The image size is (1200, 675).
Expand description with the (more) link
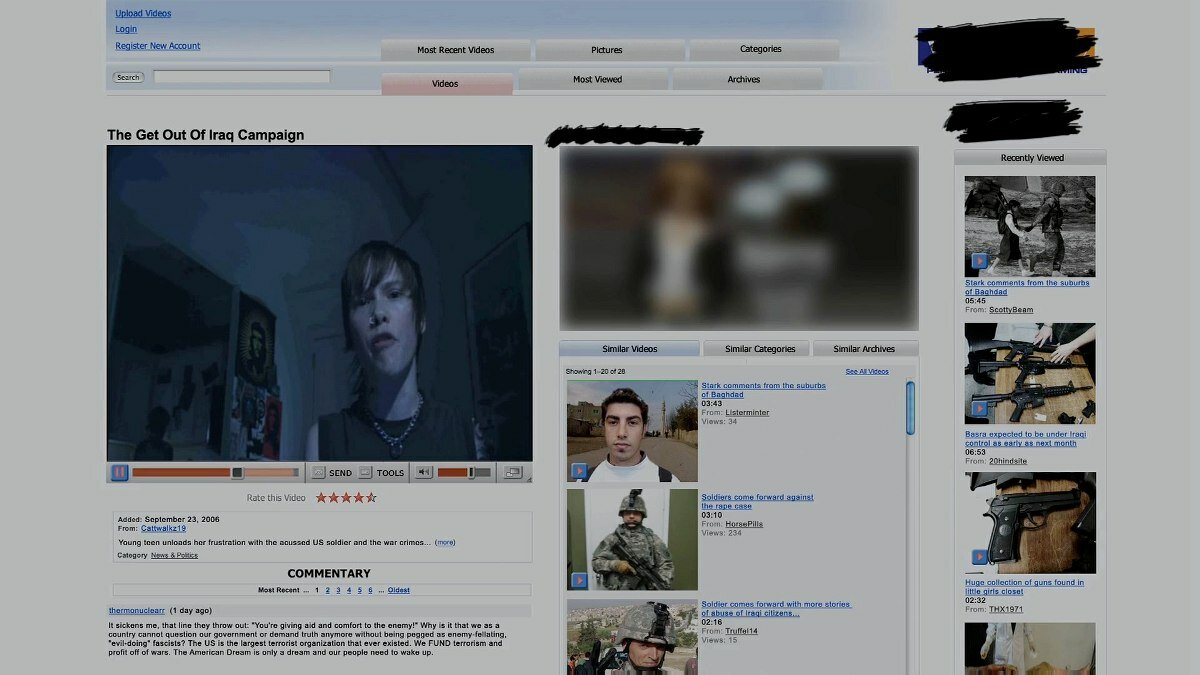pos(445,542)
